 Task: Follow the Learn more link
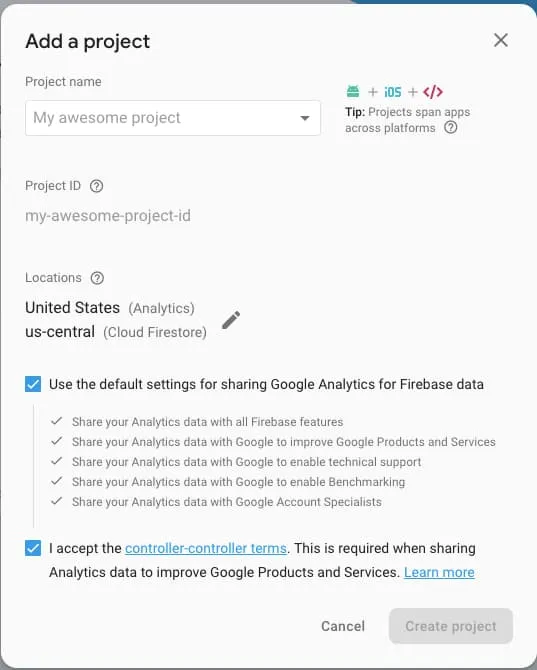[439, 572]
